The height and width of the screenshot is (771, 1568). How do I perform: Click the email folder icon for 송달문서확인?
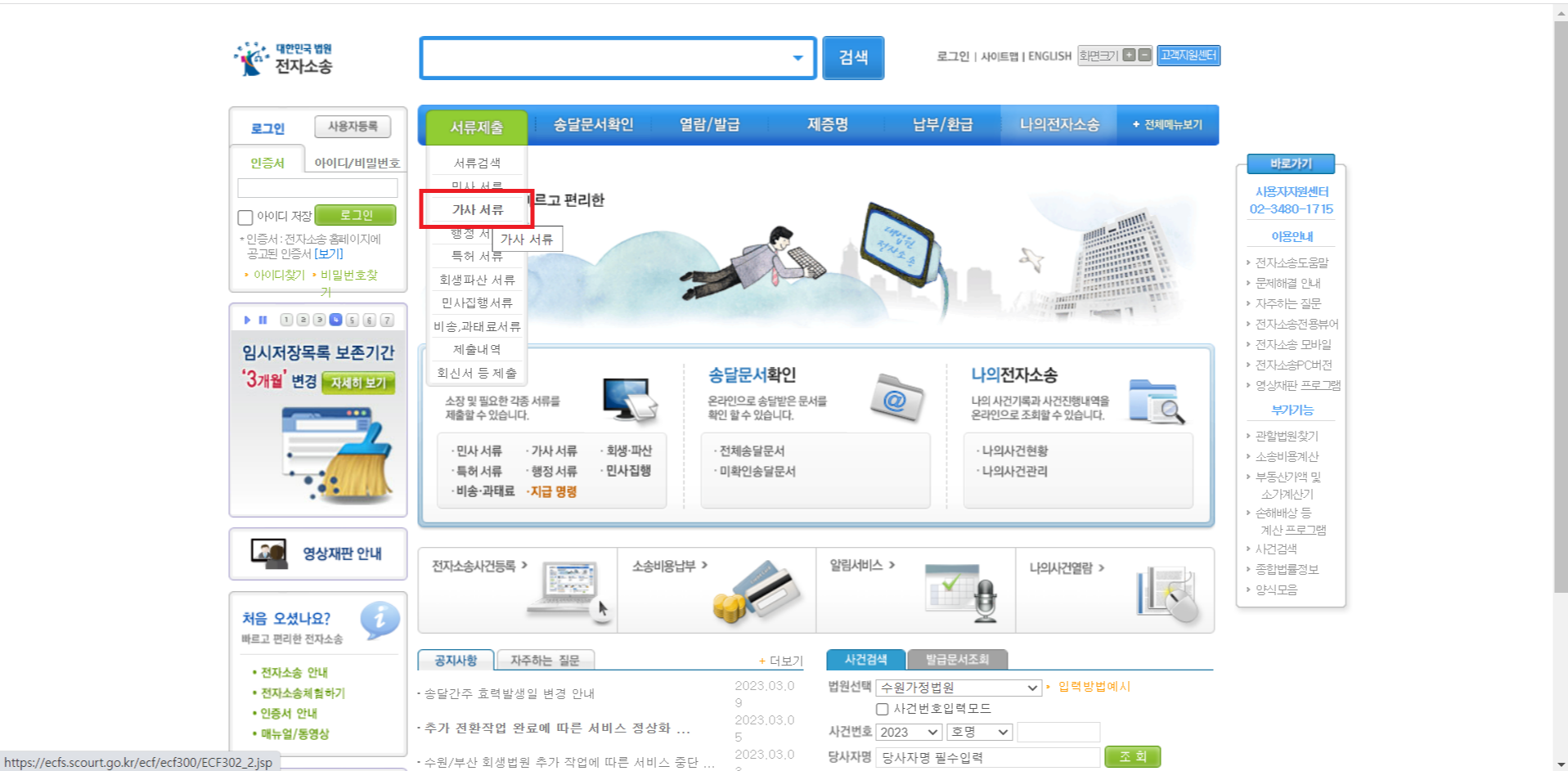(x=897, y=397)
